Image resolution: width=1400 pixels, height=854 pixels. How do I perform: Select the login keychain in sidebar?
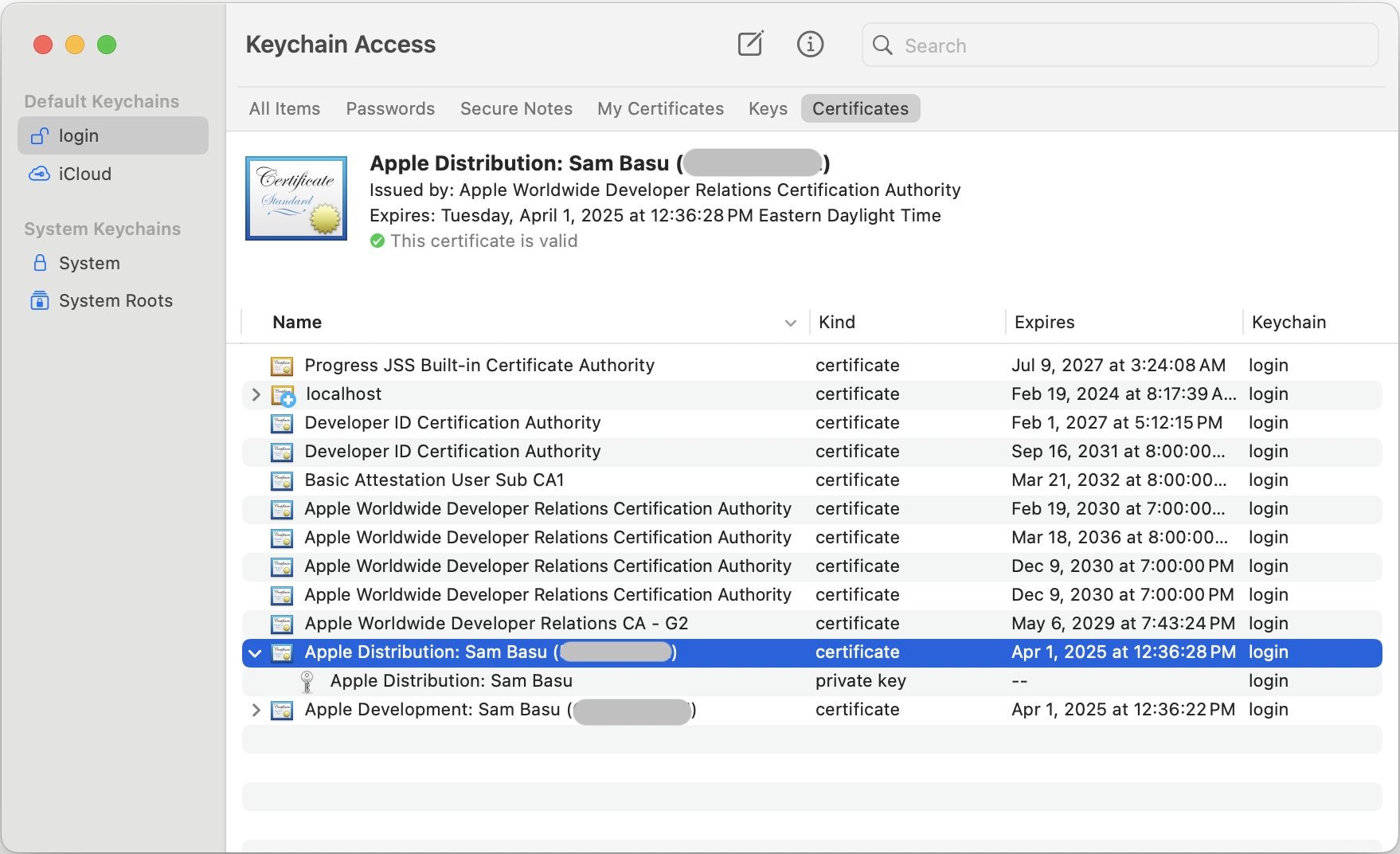pyautogui.click(x=113, y=135)
